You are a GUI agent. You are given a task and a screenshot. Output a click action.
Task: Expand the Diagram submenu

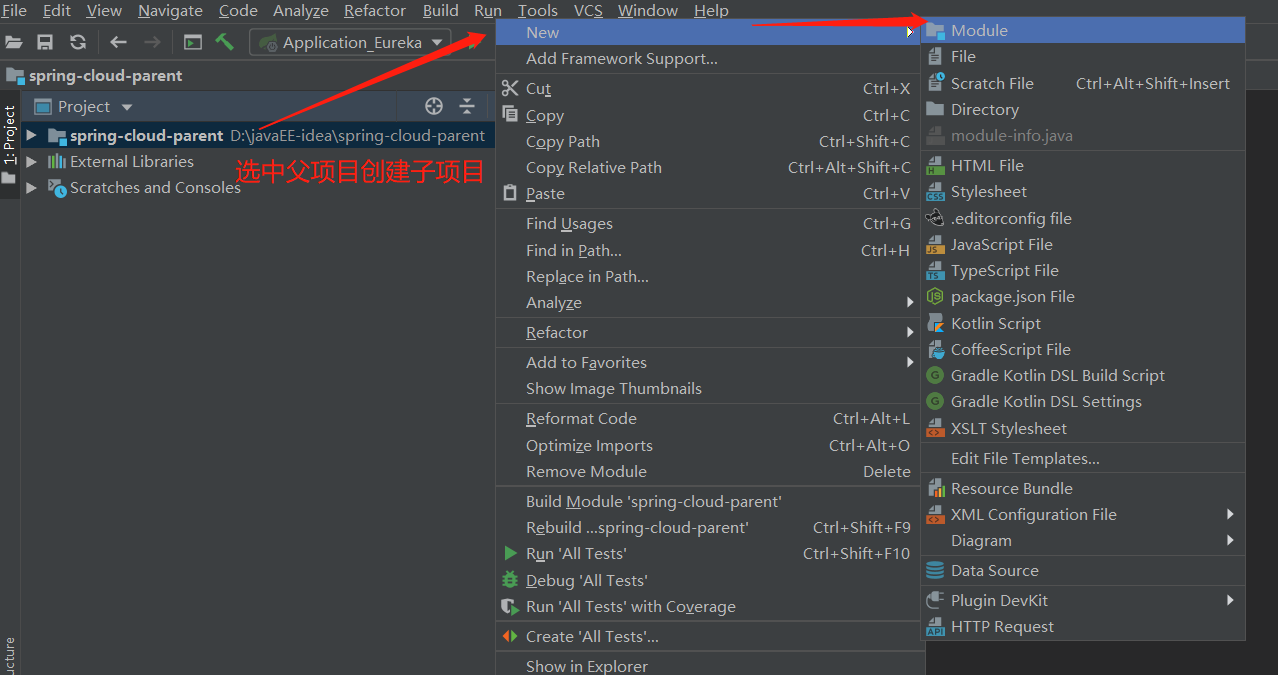[1083, 541]
